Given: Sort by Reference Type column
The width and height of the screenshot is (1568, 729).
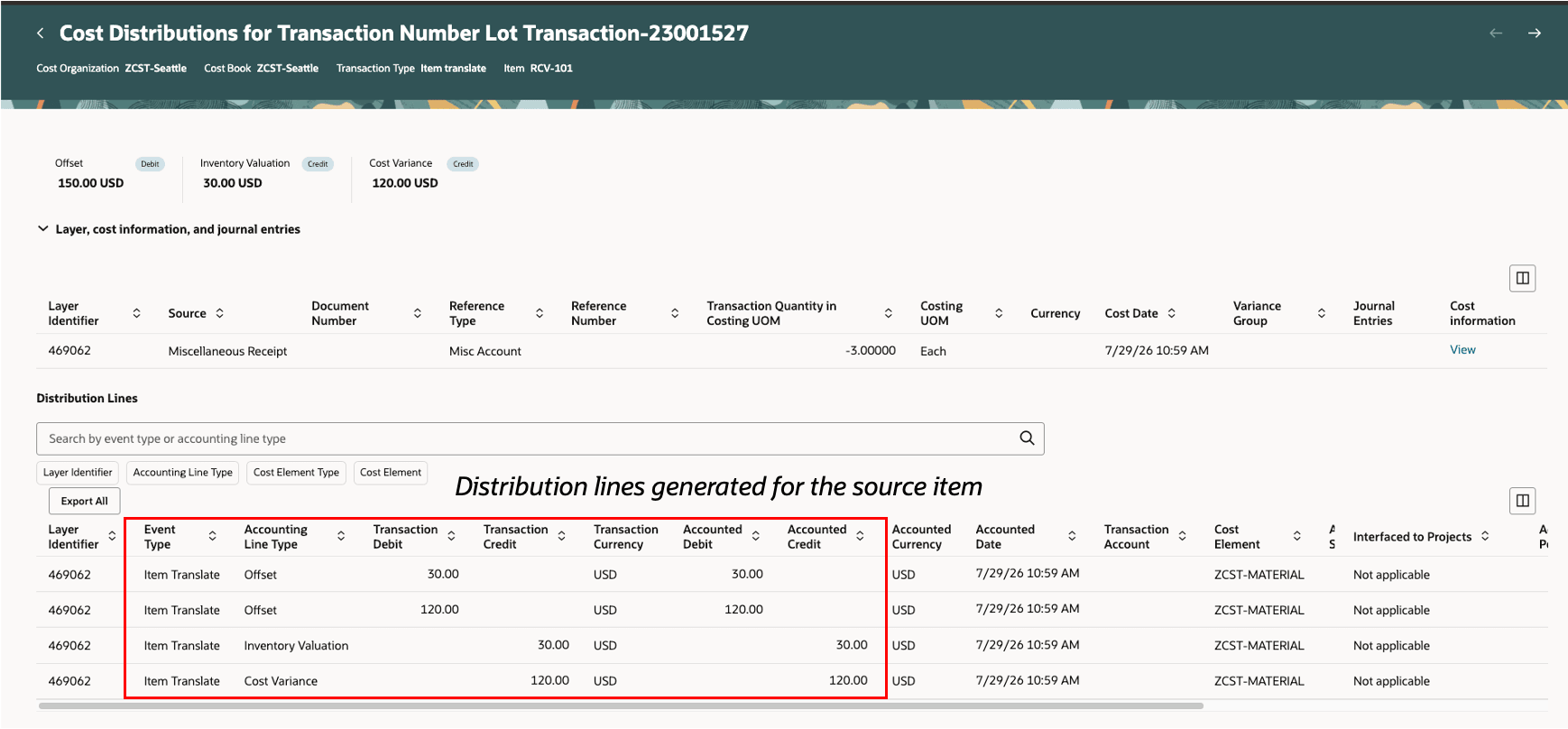Looking at the screenshot, I should [x=540, y=313].
